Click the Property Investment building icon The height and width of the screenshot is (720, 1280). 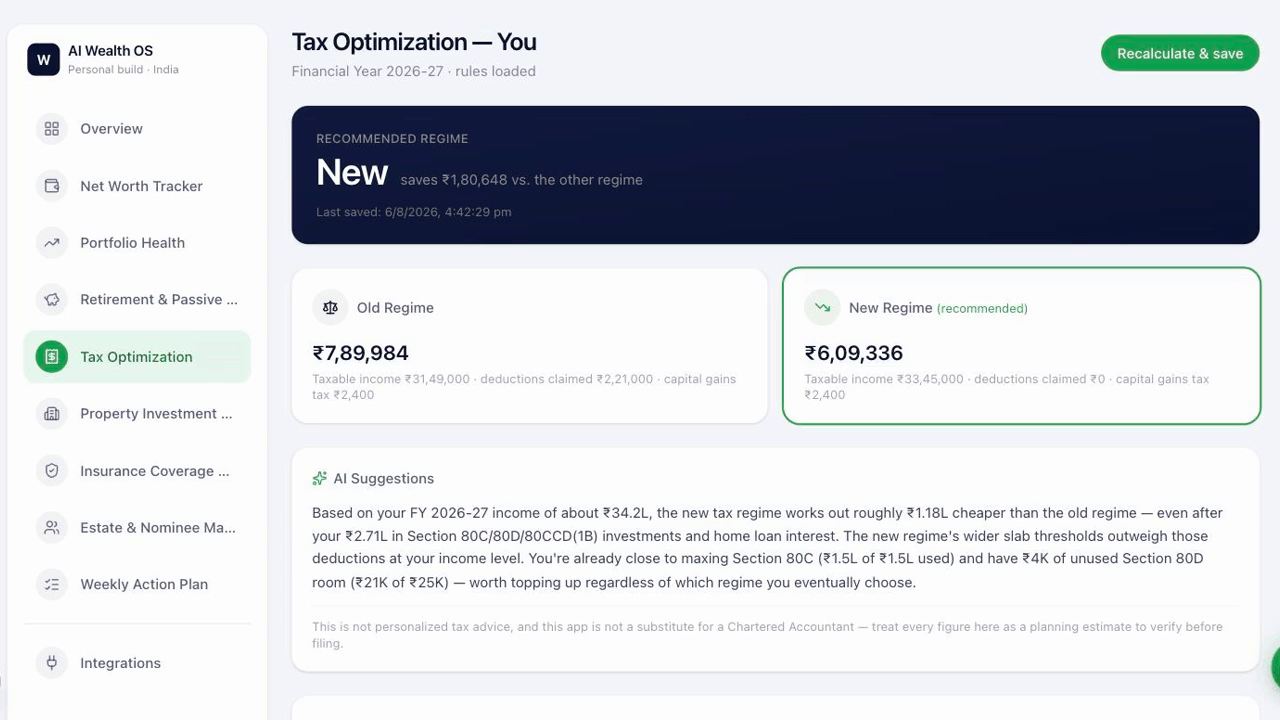[52, 414]
